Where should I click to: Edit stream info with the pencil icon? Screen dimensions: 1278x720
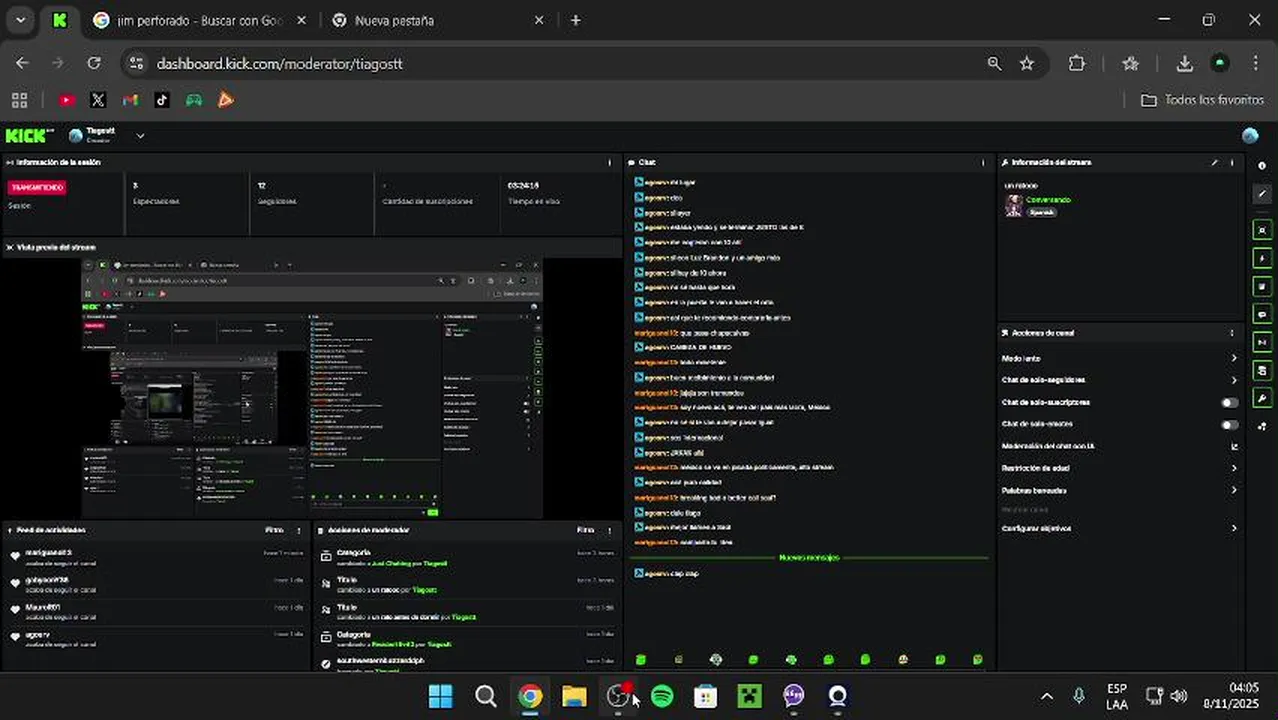click(1215, 162)
